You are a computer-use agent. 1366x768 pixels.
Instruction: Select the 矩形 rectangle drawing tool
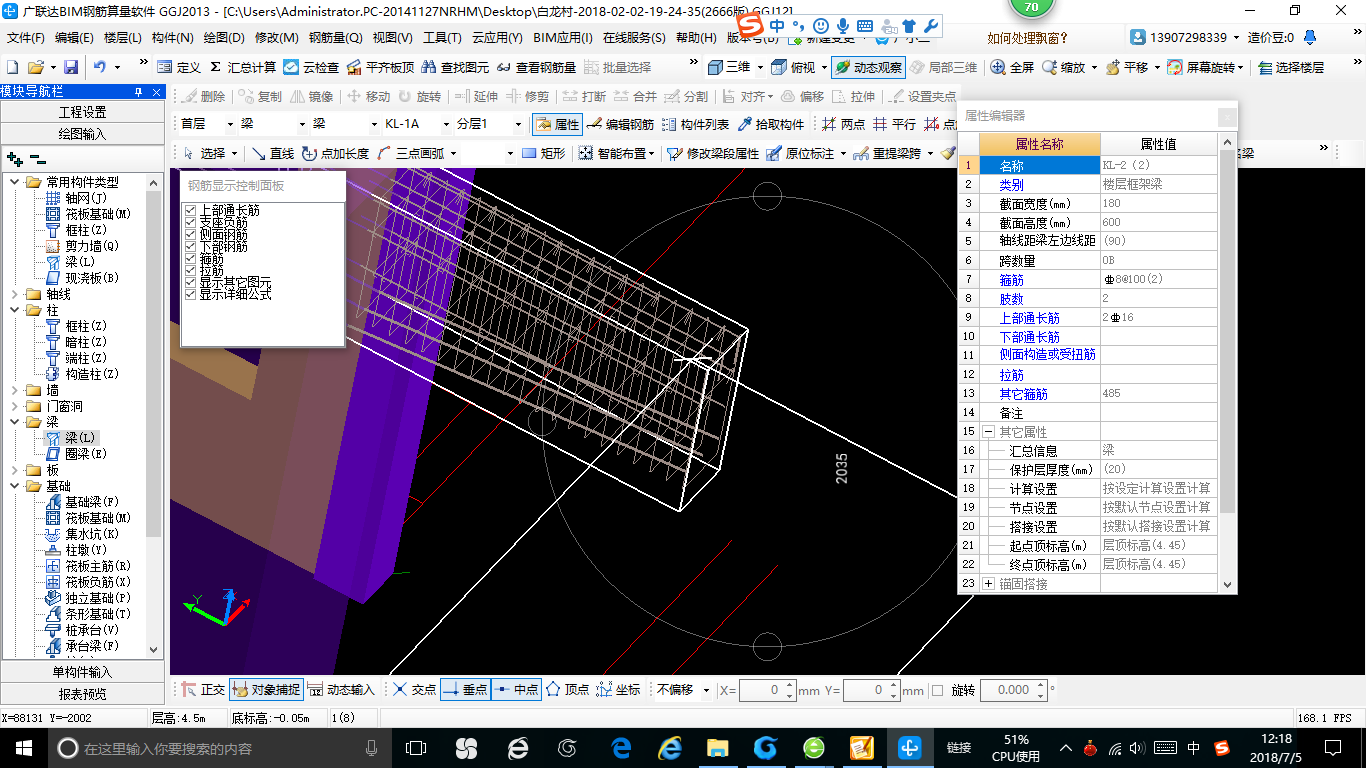click(543, 153)
